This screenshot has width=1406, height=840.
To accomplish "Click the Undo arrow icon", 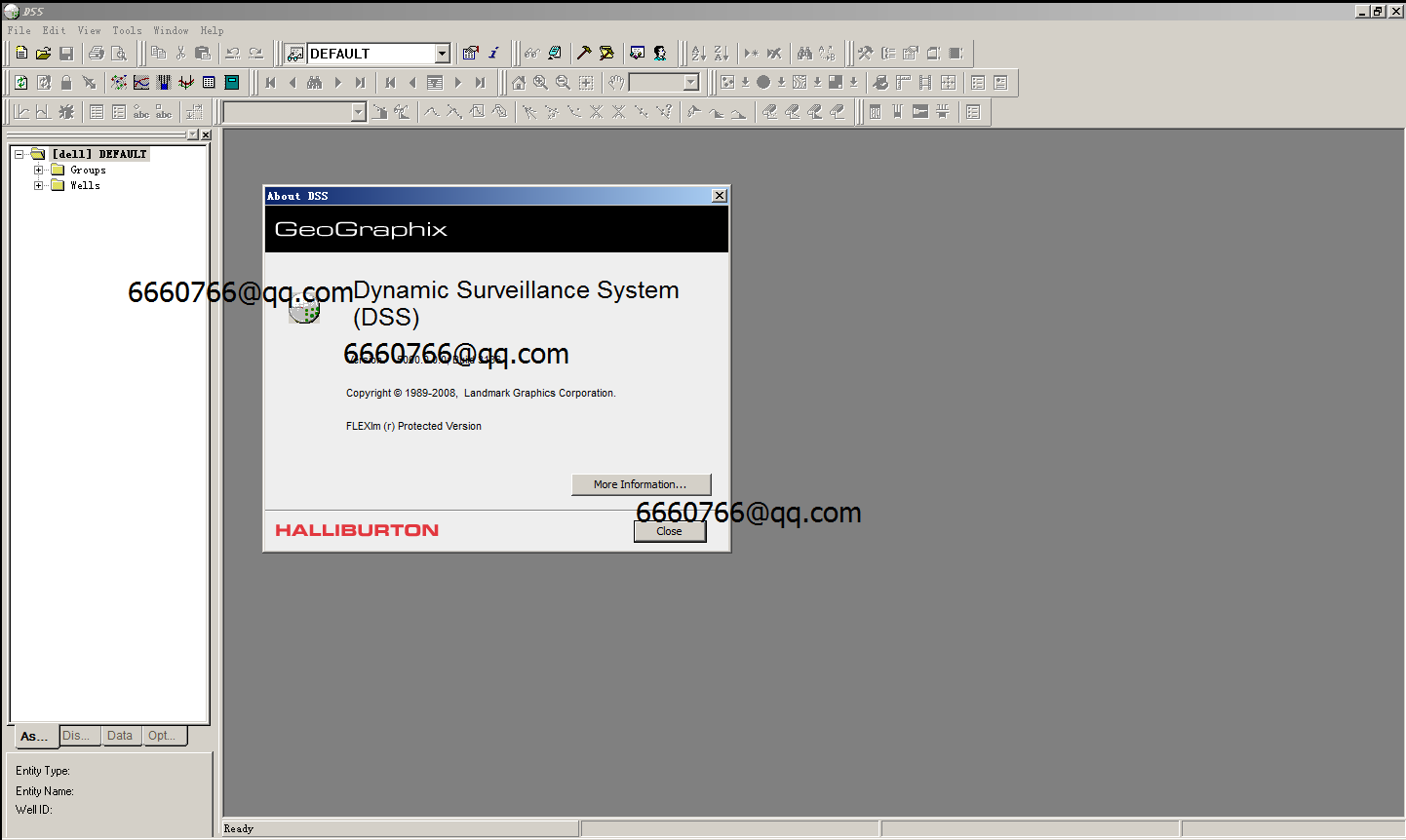I will click(233, 54).
